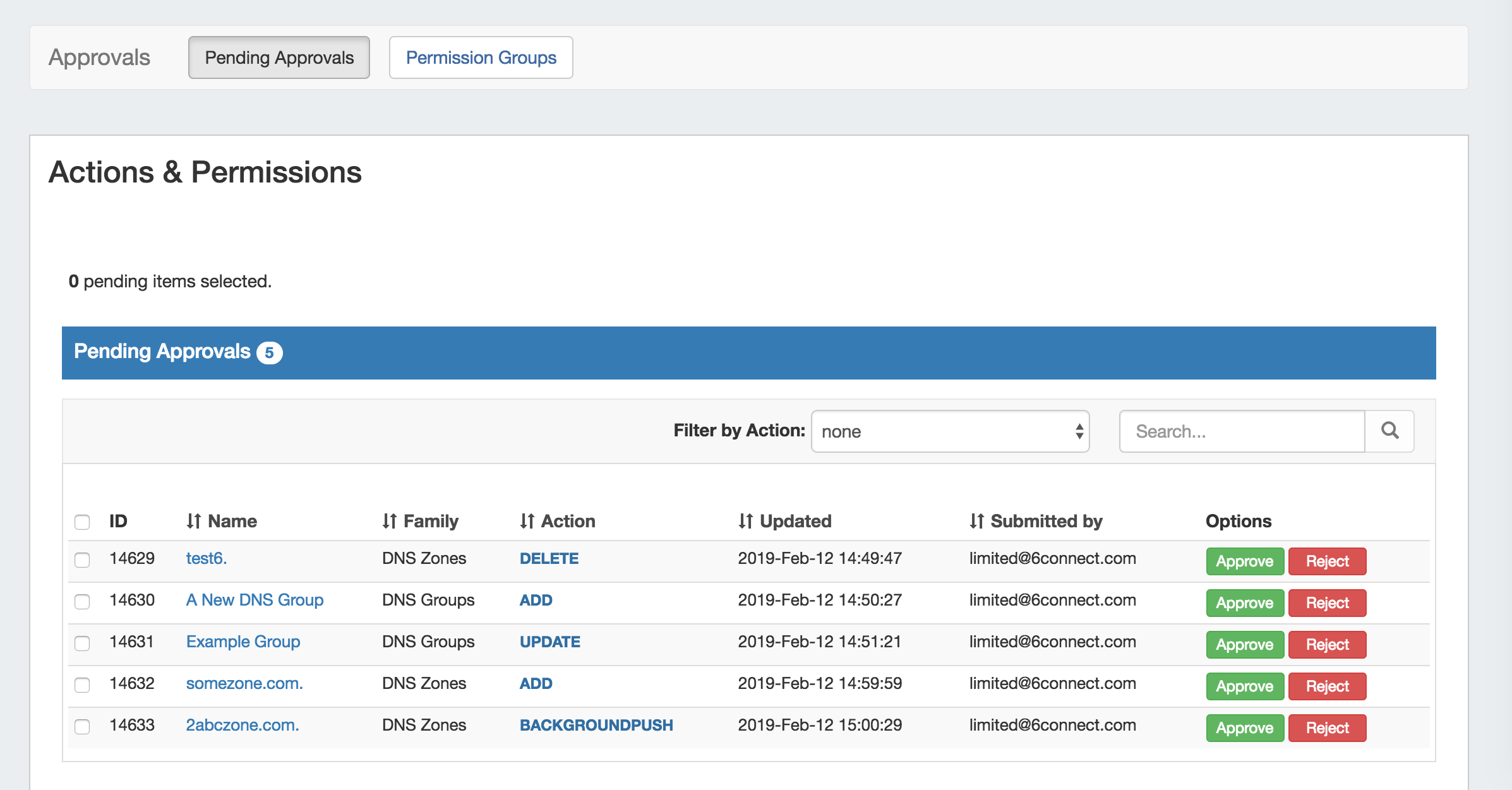The width and height of the screenshot is (1512, 790).
Task: Approve the somezone.com. ADD request
Action: (x=1244, y=686)
